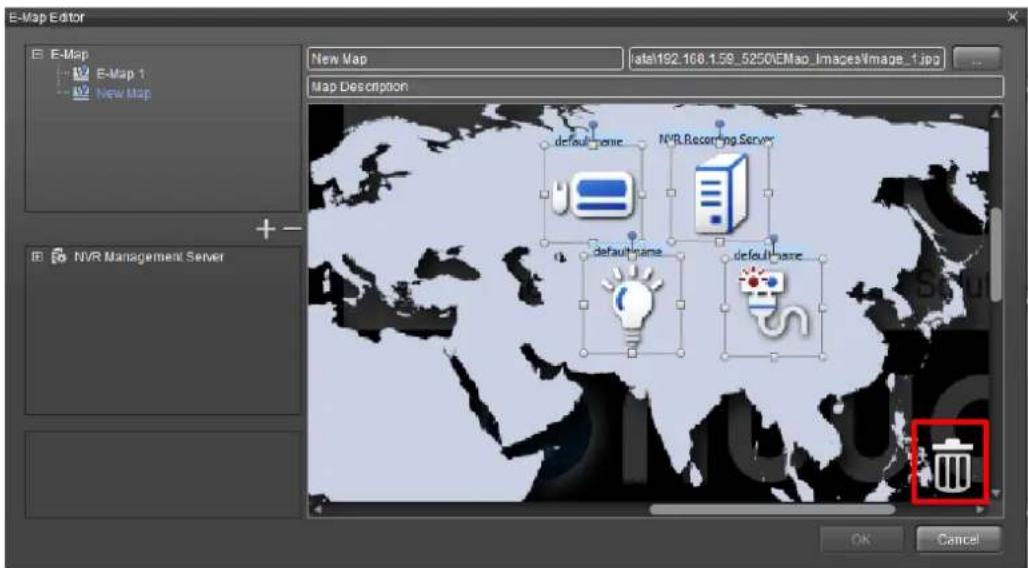The width and height of the screenshot is (1028, 568).
Task: Collapse the E-Map tree root
Action: [x=37, y=54]
